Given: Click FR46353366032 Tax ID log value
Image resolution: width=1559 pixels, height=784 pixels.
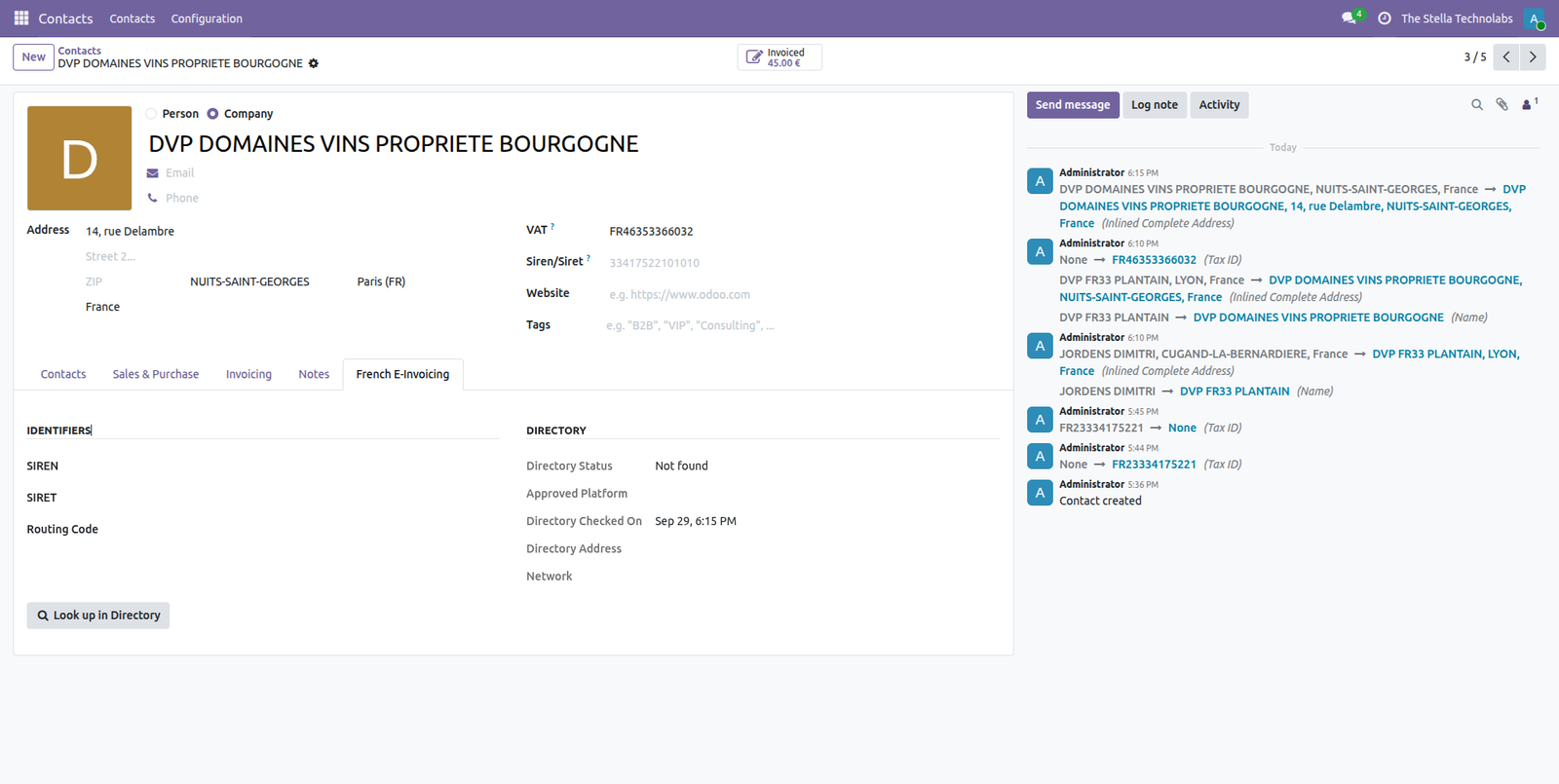Looking at the screenshot, I should 1154,260.
